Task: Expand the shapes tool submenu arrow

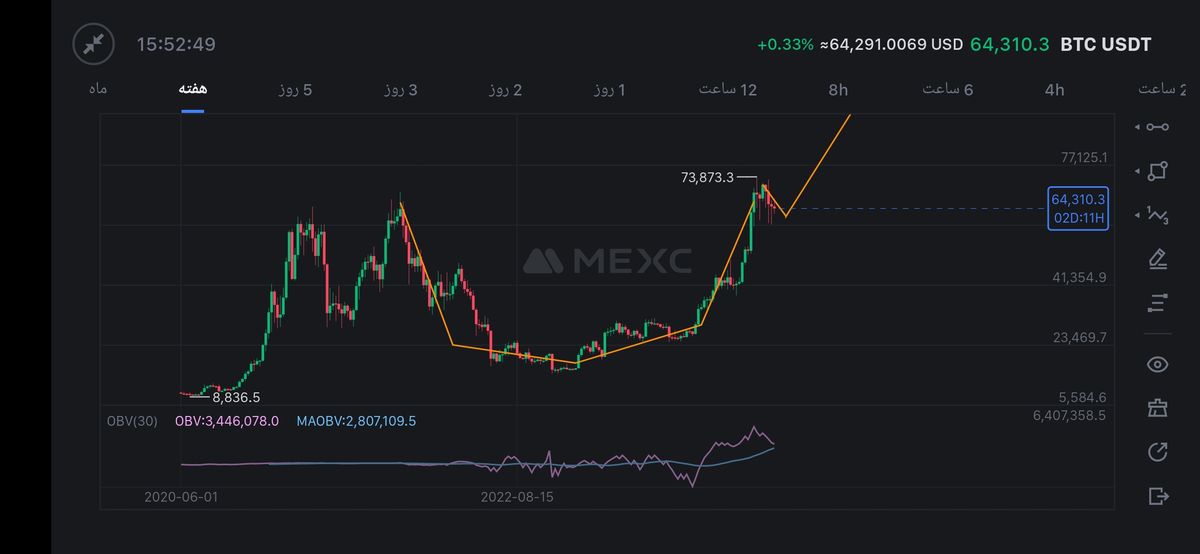Action: 1136,171
